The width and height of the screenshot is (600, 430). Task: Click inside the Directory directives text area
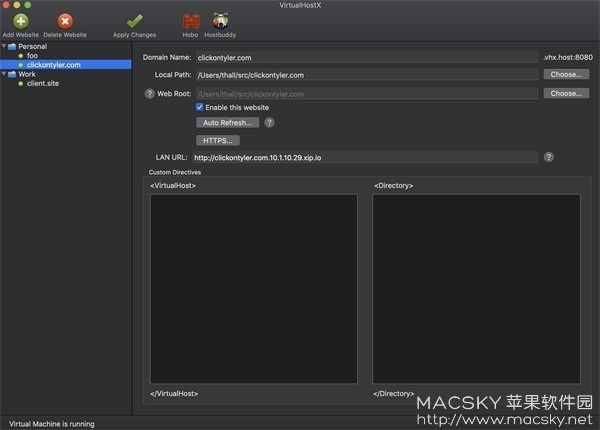coord(476,289)
